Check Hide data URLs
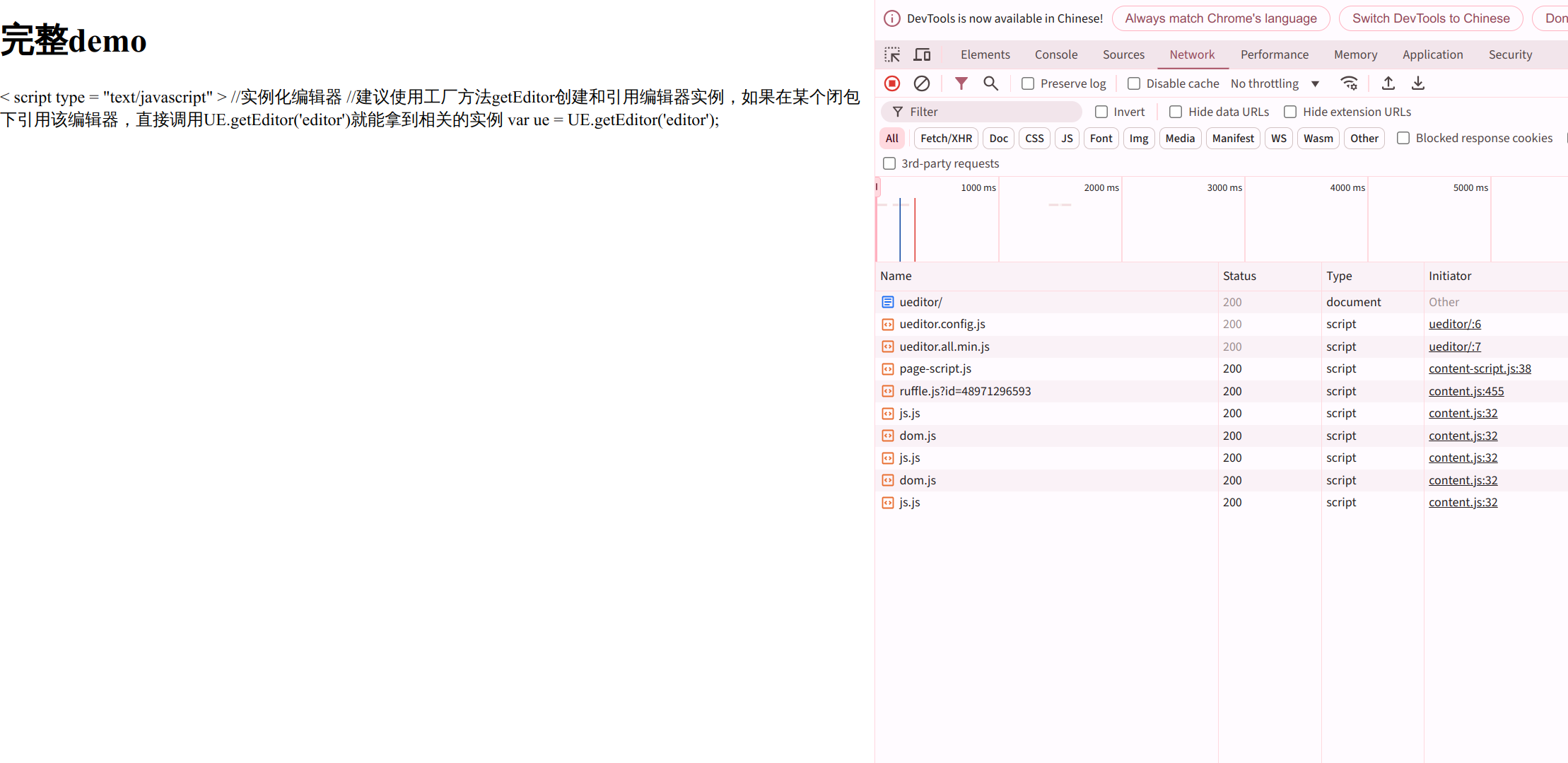The height and width of the screenshot is (763, 1568). click(1176, 112)
